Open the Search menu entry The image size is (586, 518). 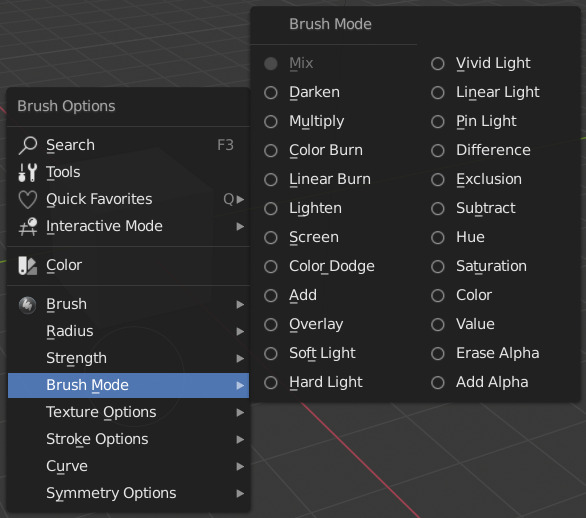[128, 145]
